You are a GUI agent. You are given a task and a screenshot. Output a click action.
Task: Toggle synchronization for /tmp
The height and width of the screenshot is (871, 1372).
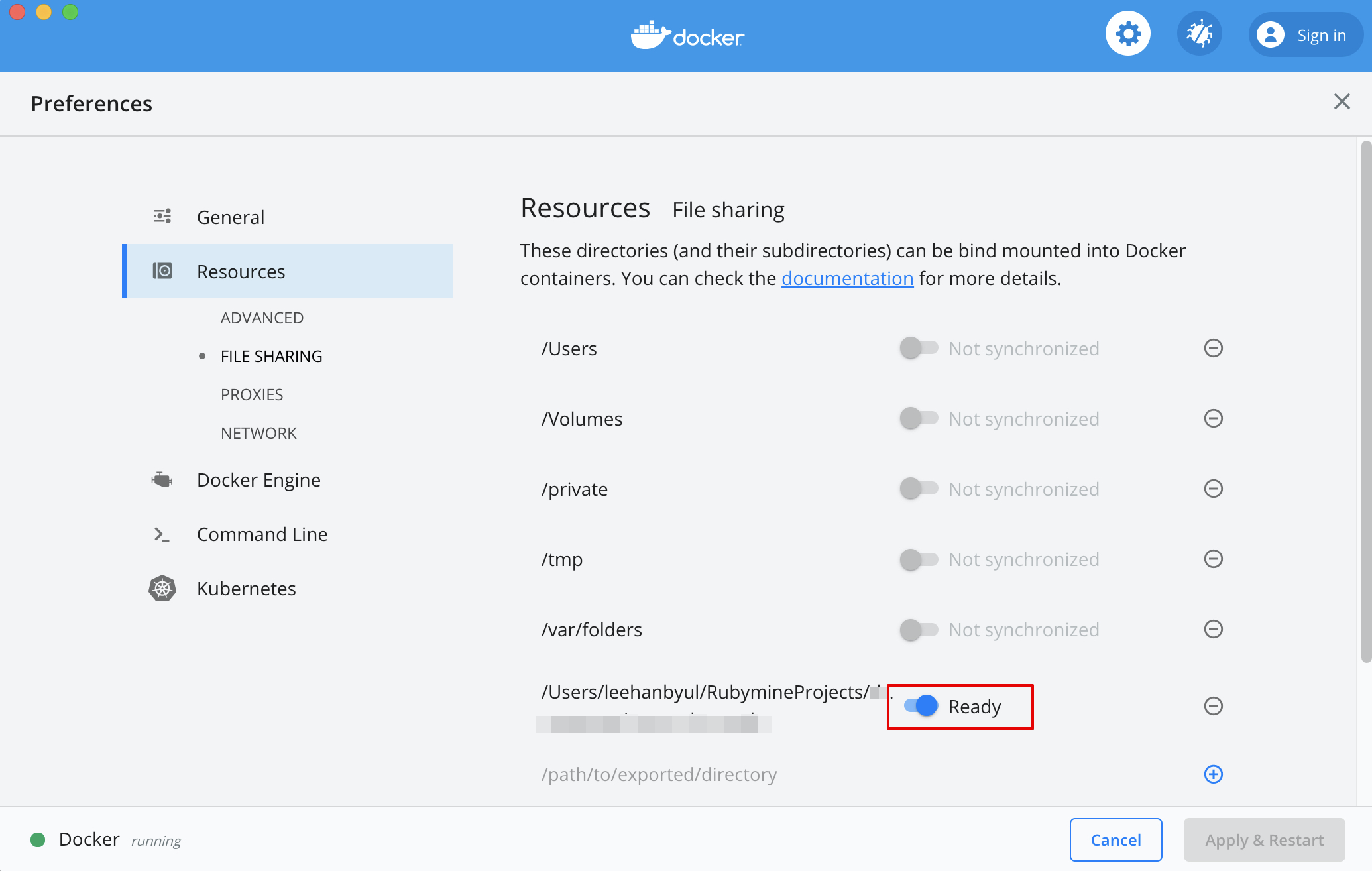919,559
